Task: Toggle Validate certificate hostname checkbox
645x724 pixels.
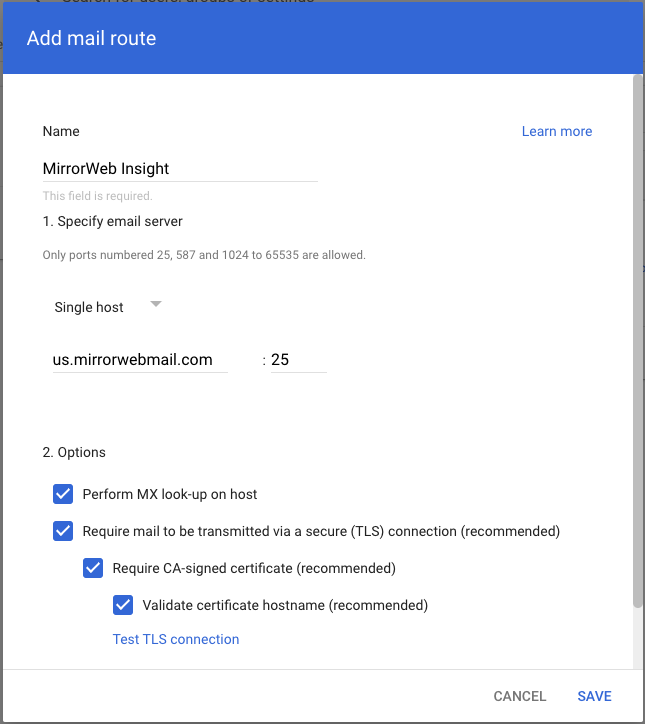Action: coord(123,605)
